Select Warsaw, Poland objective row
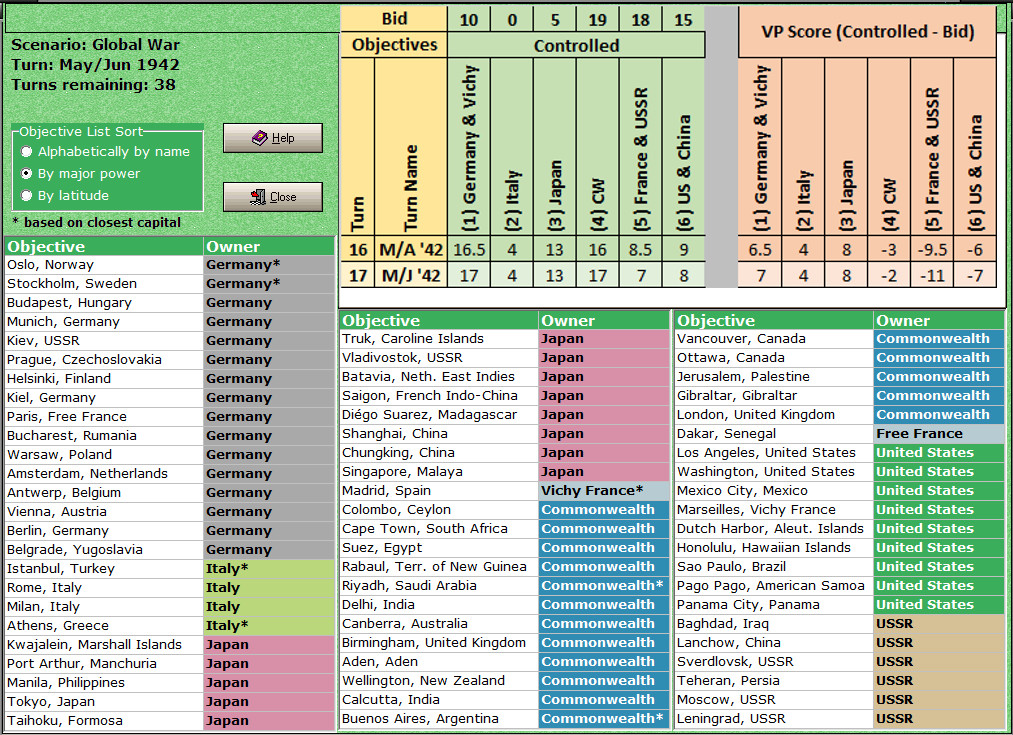The image size is (1013, 735). tap(169, 455)
